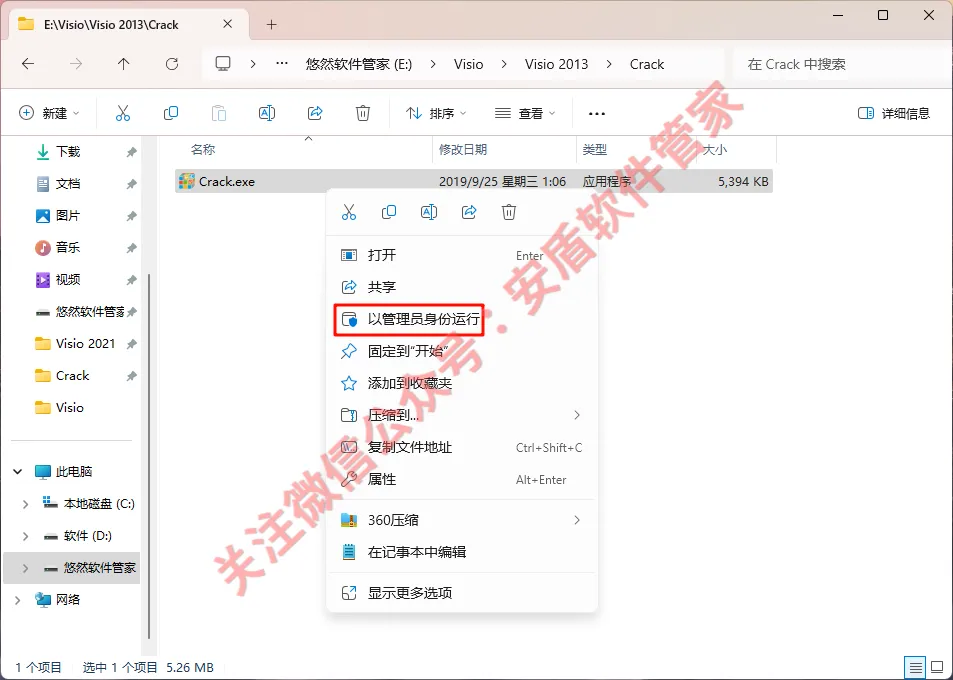953x680 pixels.
Task: Refresh the current folder
Action: coord(172,64)
